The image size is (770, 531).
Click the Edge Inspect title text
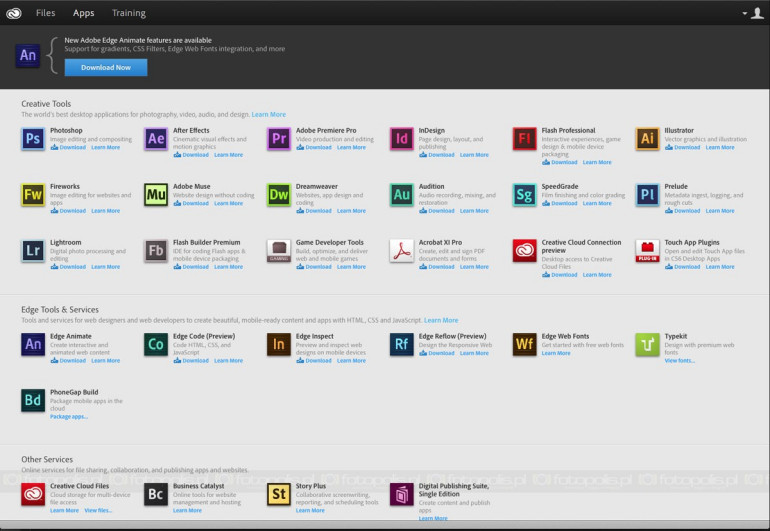point(315,336)
